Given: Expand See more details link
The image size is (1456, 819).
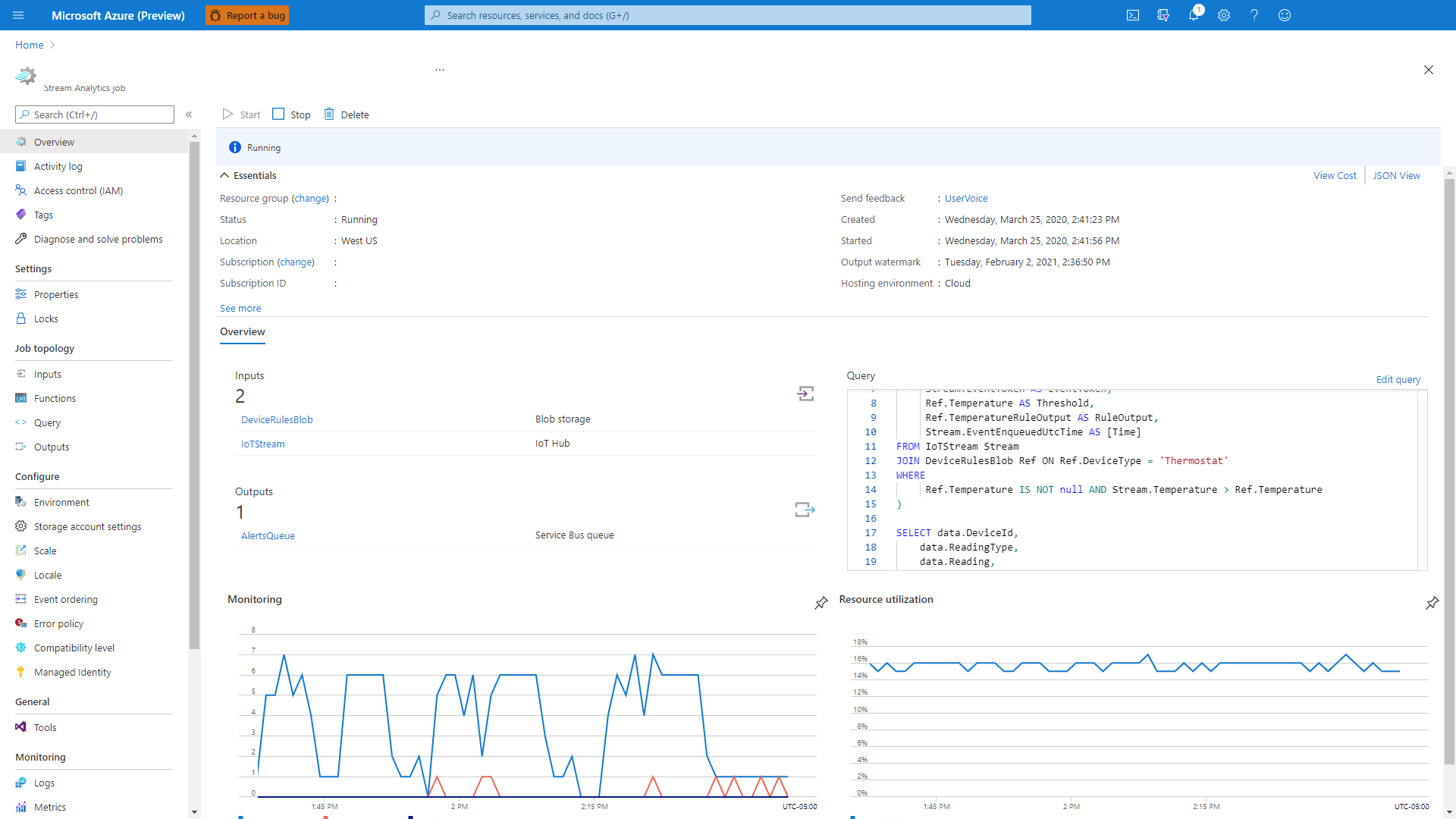Looking at the screenshot, I should (x=240, y=308).
